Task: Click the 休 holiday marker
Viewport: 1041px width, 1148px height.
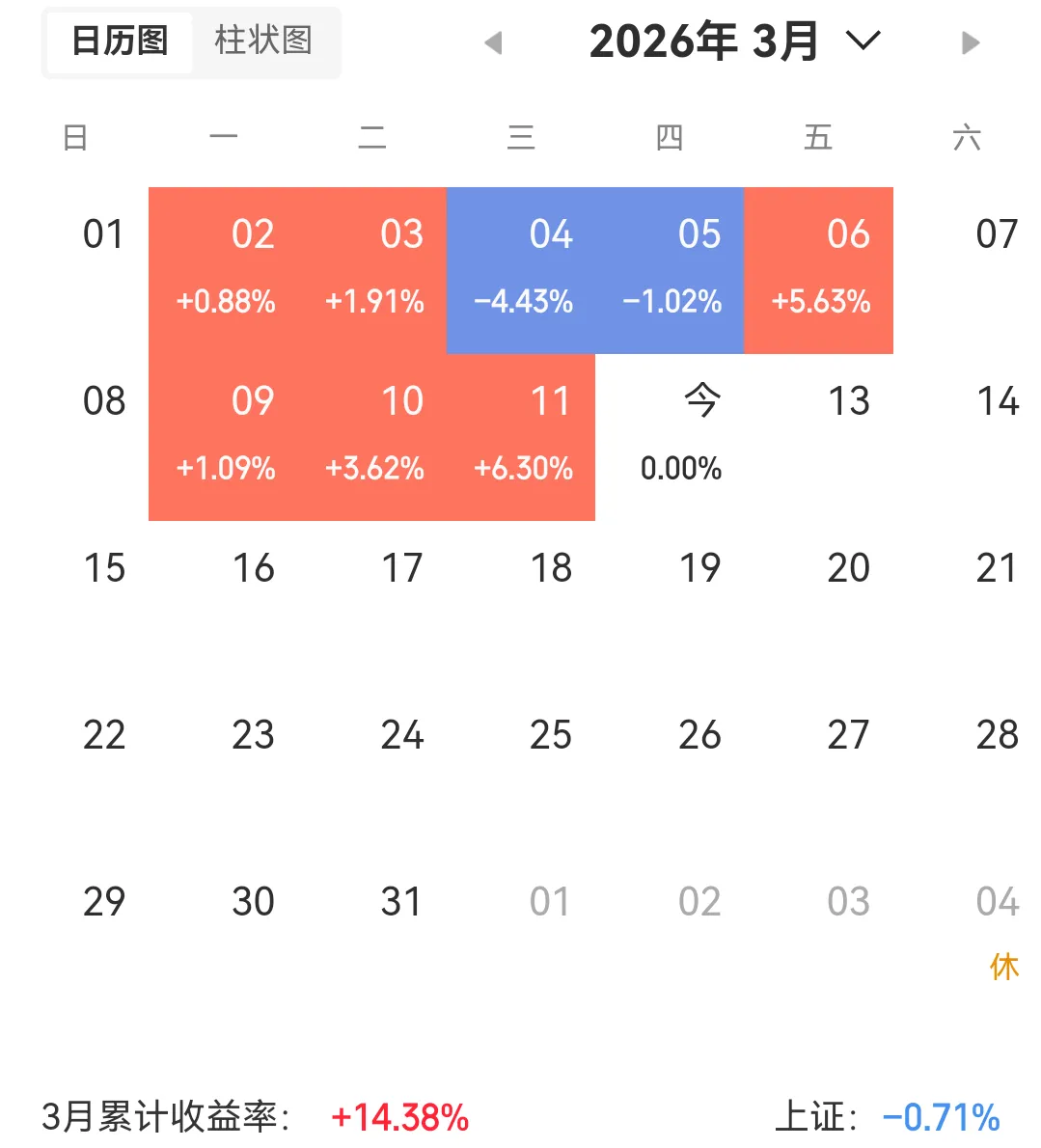Action: (x=1004, y=968)
